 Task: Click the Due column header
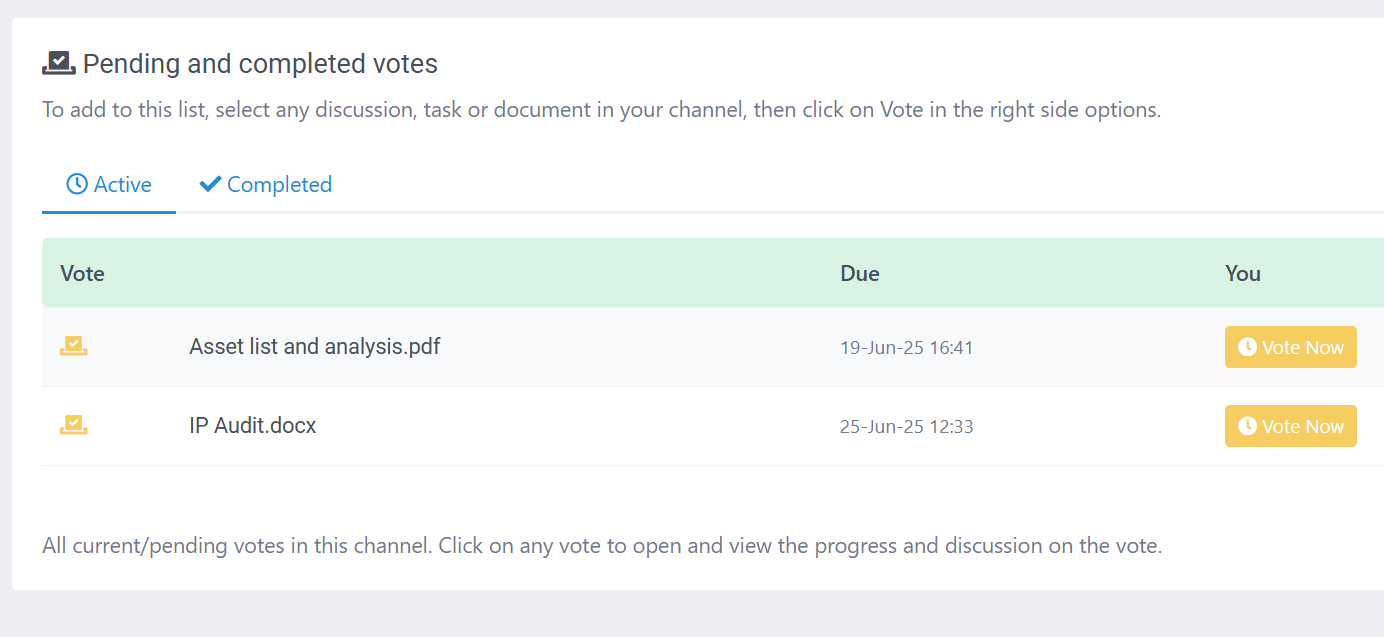point(860,273)
